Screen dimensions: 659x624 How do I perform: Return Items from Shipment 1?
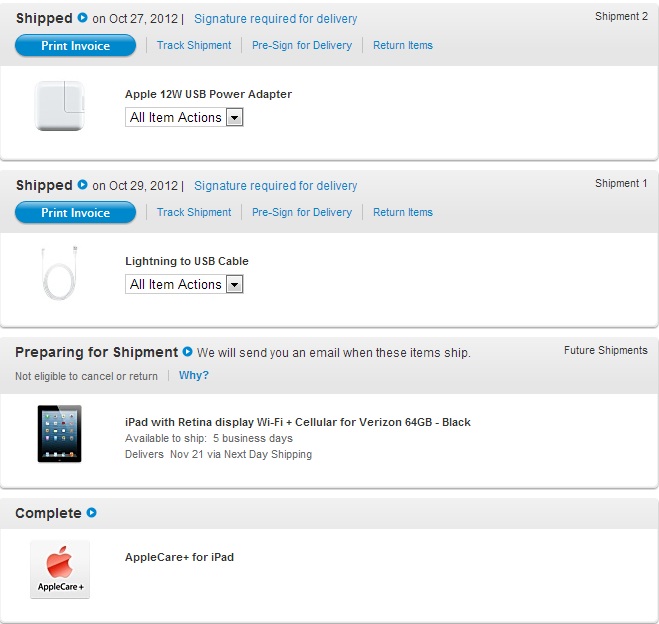pos(403,212)
